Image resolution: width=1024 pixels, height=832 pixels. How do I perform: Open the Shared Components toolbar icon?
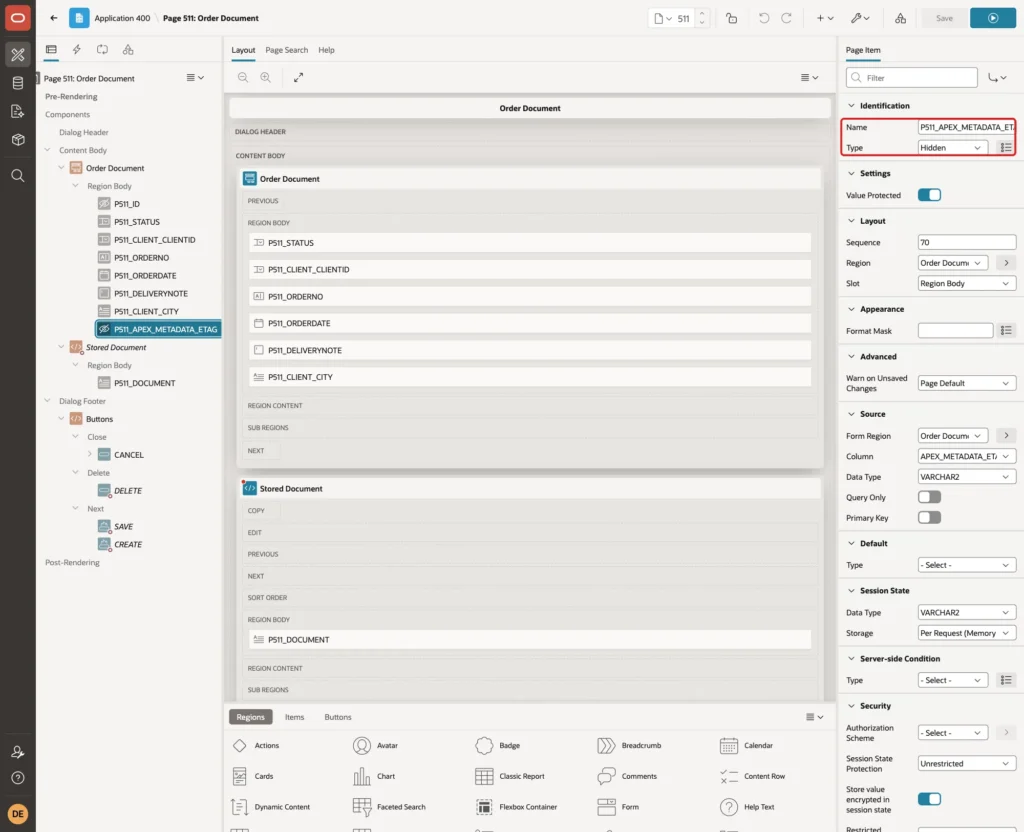click(901, 18)
